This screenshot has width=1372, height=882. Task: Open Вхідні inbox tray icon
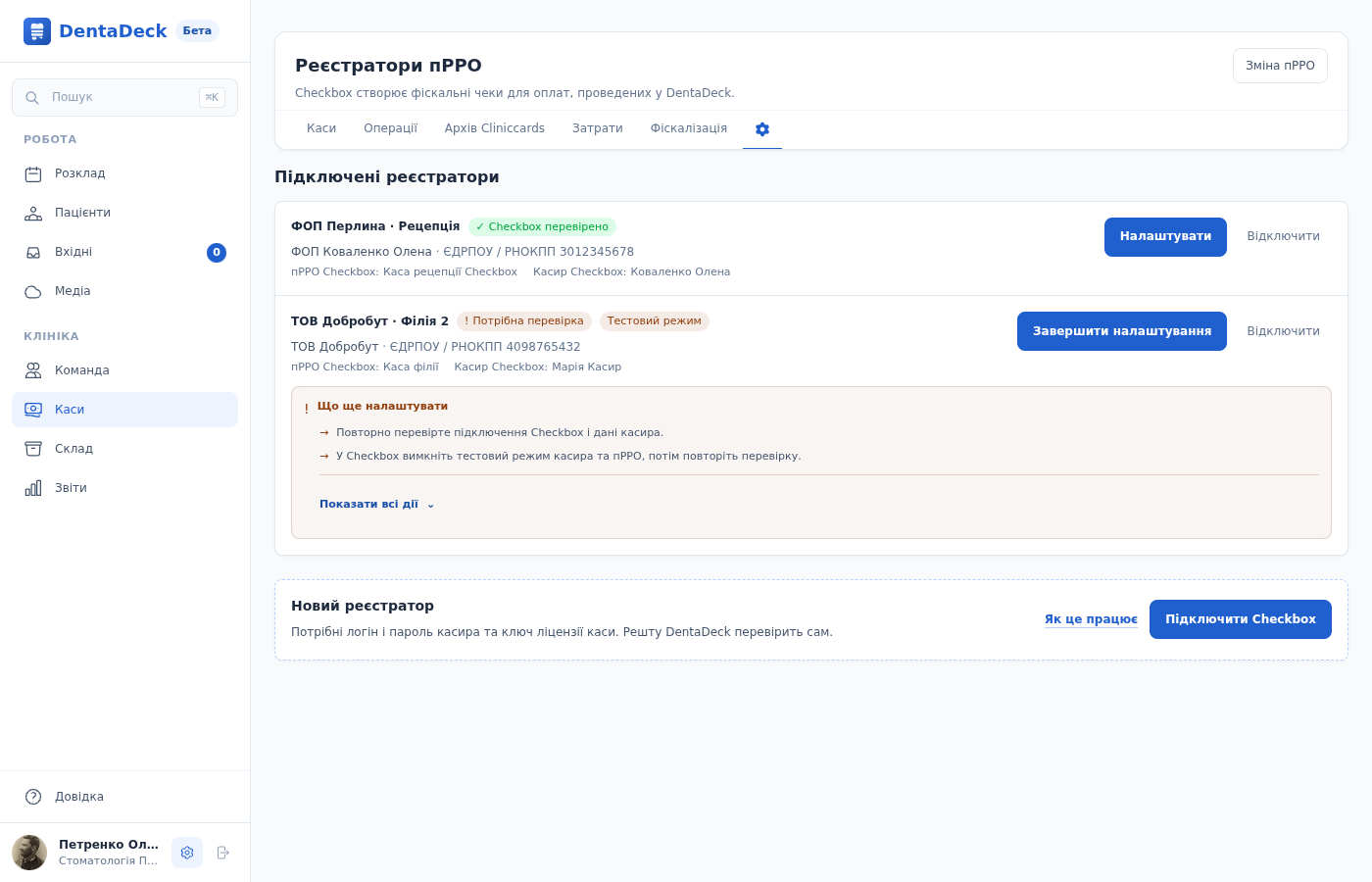(33, 253)
